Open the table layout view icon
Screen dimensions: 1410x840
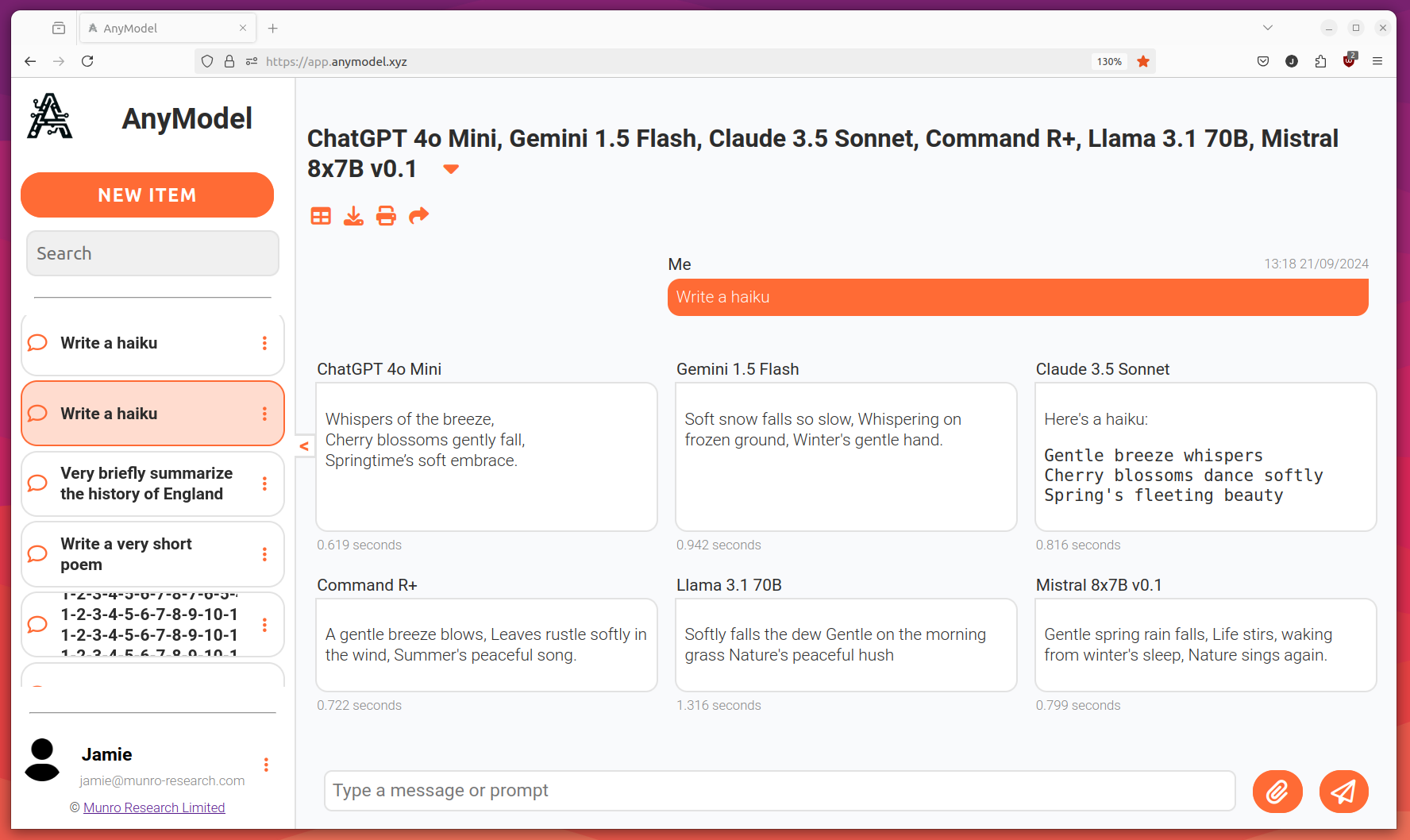[x=321, y=216]
